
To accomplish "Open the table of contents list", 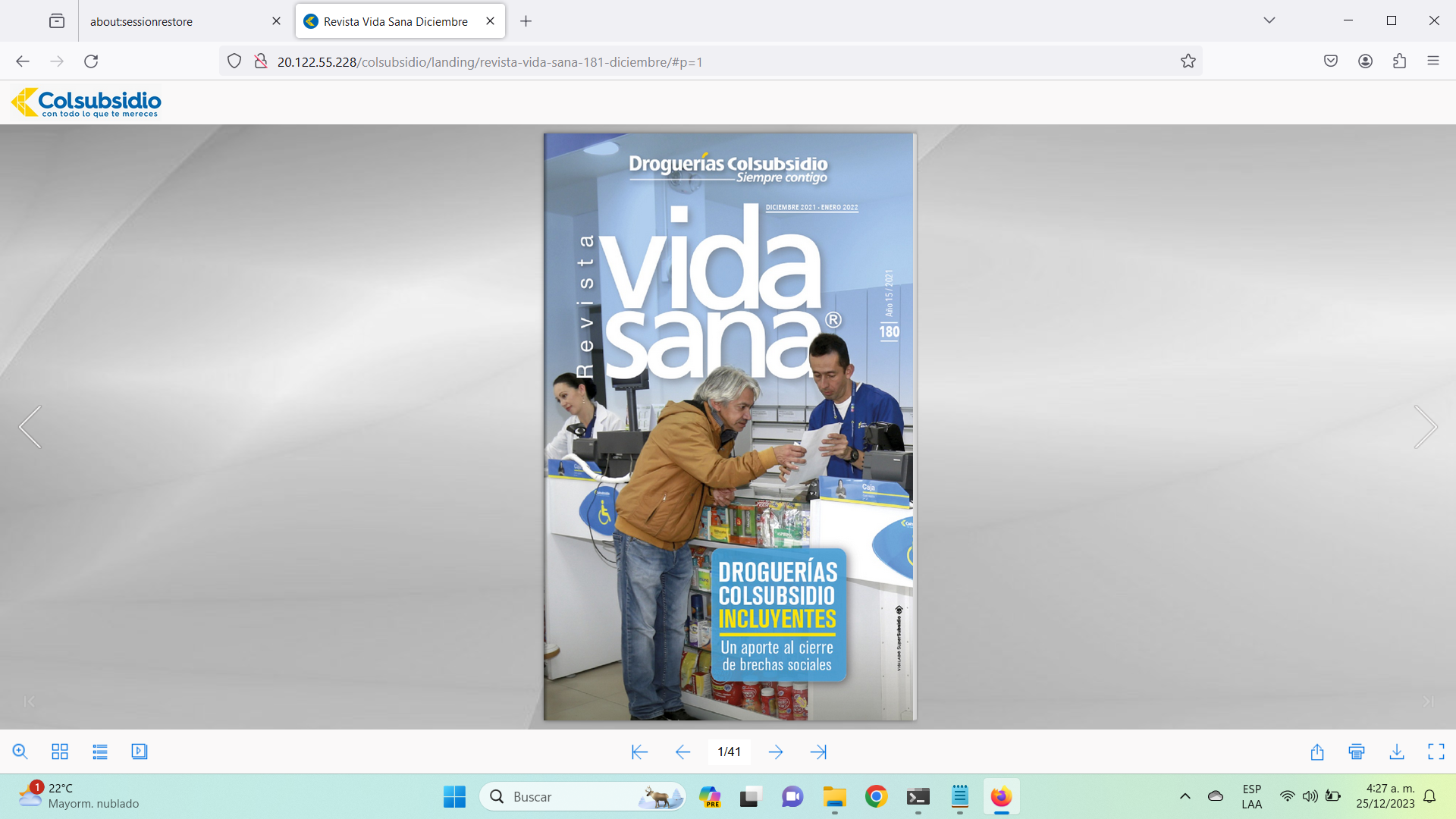I will [100, 752].
